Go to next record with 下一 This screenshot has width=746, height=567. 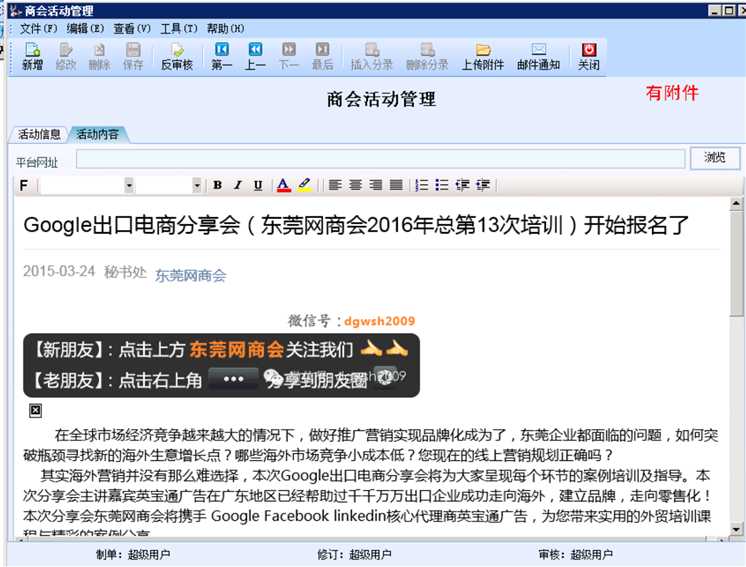(x=289, y=56)
